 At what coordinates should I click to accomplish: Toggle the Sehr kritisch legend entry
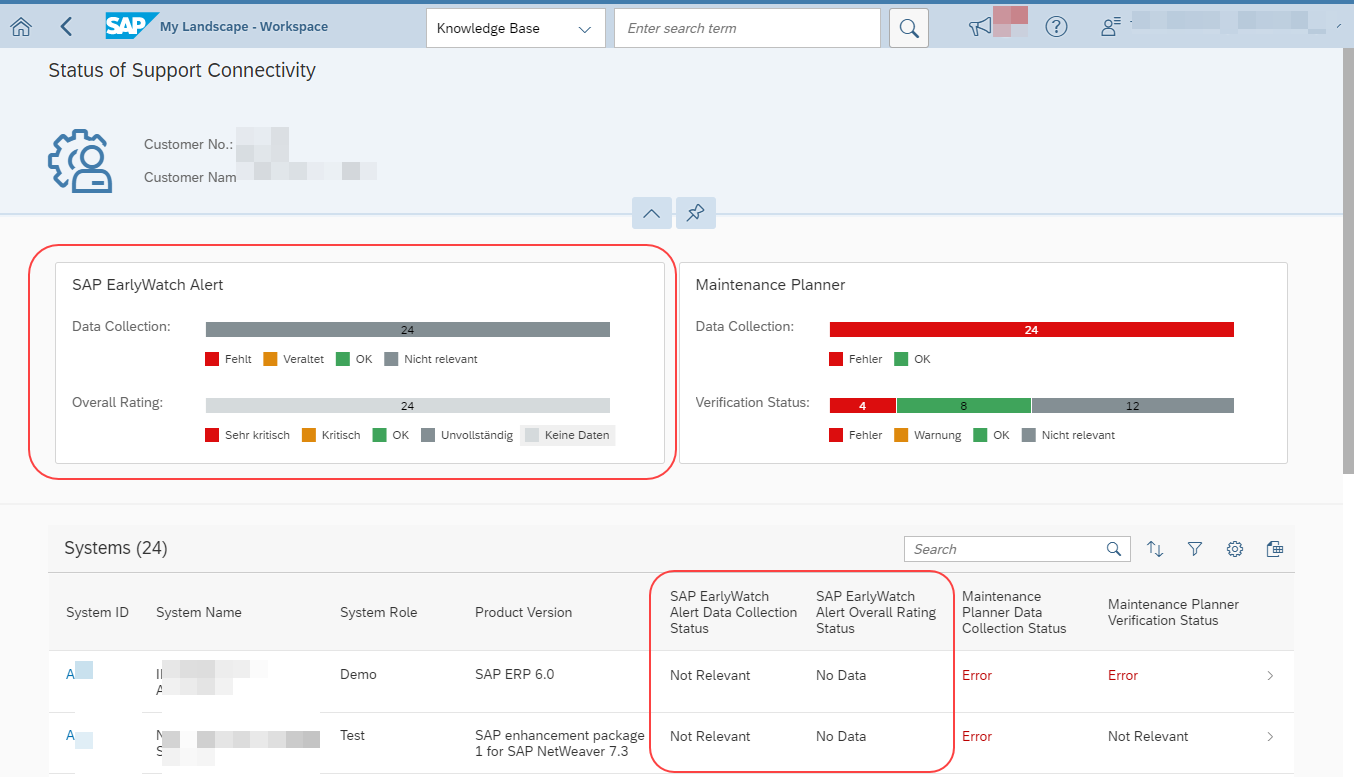click(247, 435)
